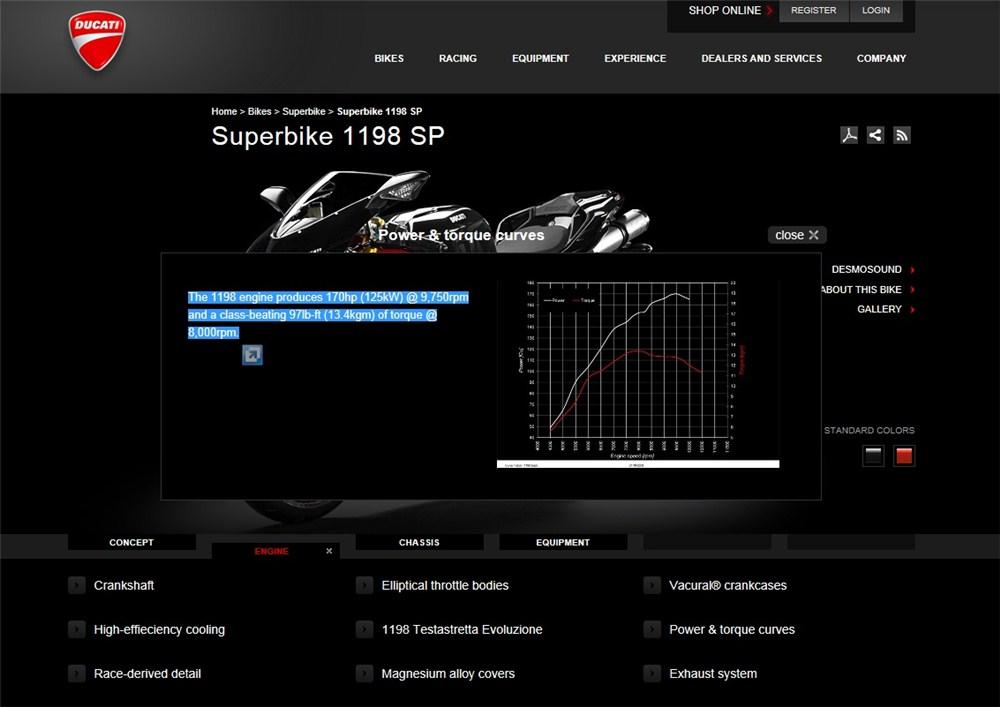Select the red standard color swatch
The width and height of the screenshot is (1000, 707).
pyautogui.click(x=904, y=456)
